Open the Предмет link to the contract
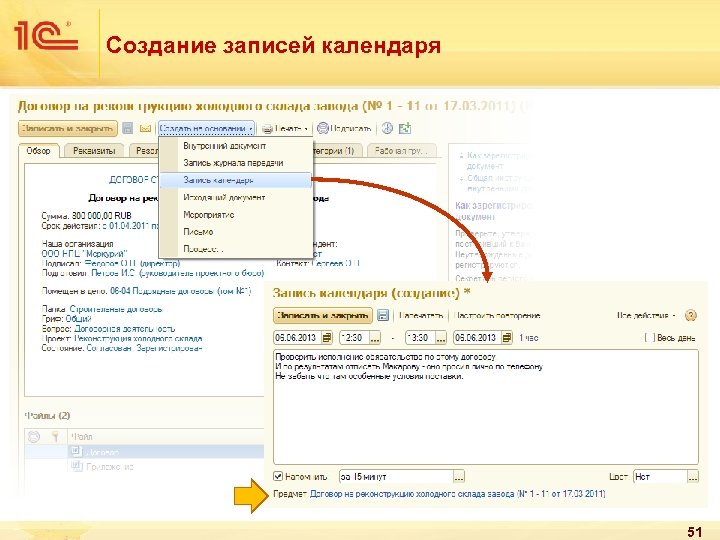Image resolution: width=720 pixels, height=540 pixels. click(458, 494)
